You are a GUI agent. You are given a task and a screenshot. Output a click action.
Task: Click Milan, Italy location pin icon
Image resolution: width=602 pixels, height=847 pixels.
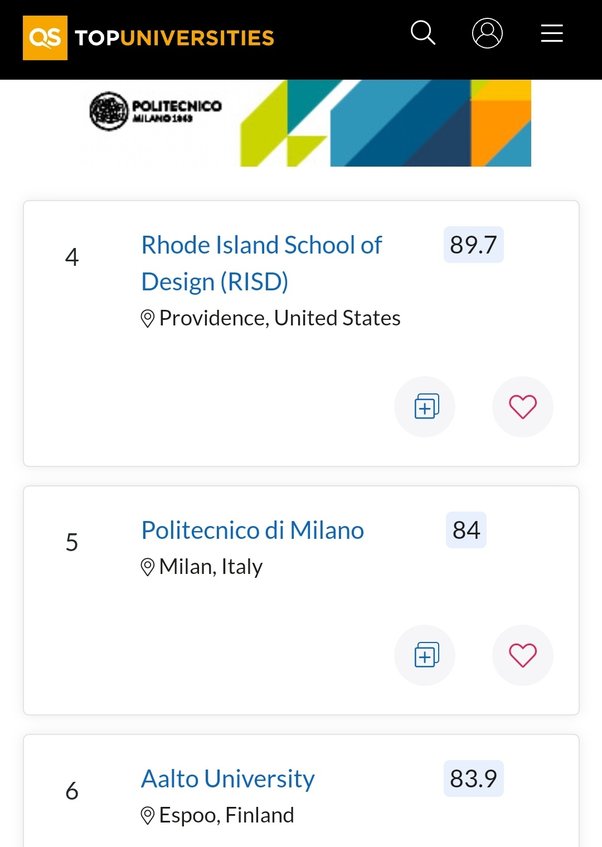[x=148, y=567]
